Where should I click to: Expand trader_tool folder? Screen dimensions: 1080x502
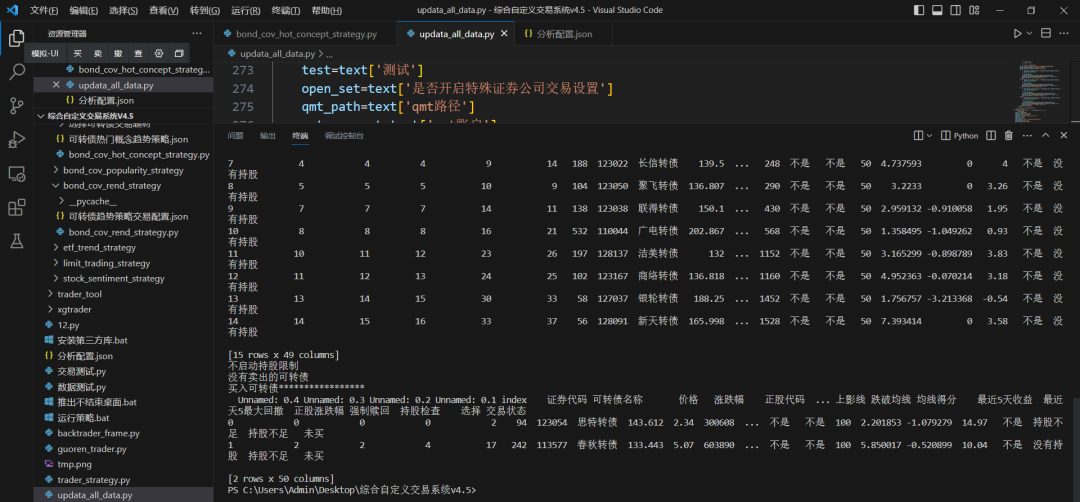[x=74, y=294]
